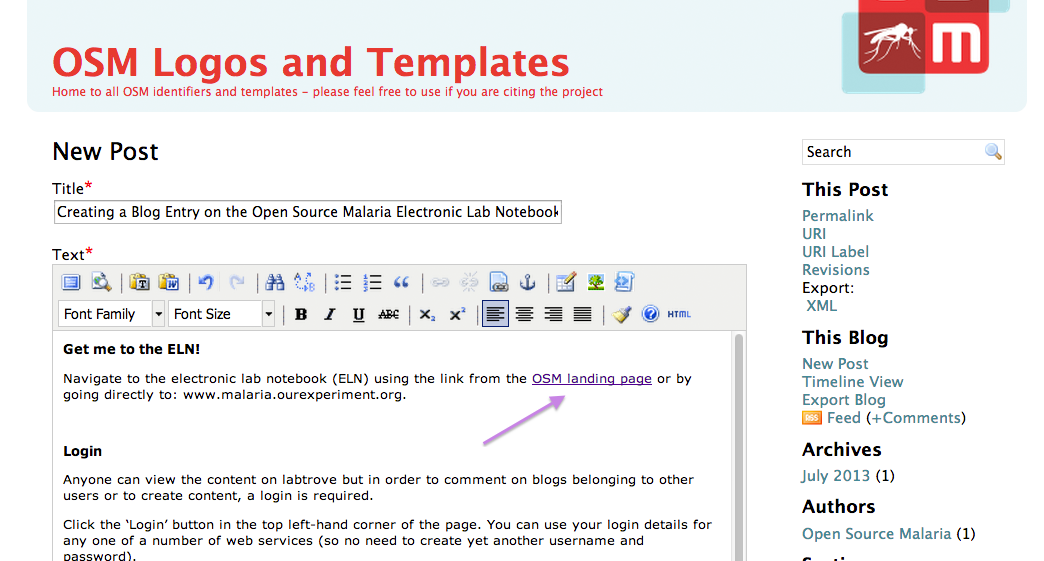Click the insert link chain icon
This screenshot has height=561, width=1044.
tap(440, 282)
